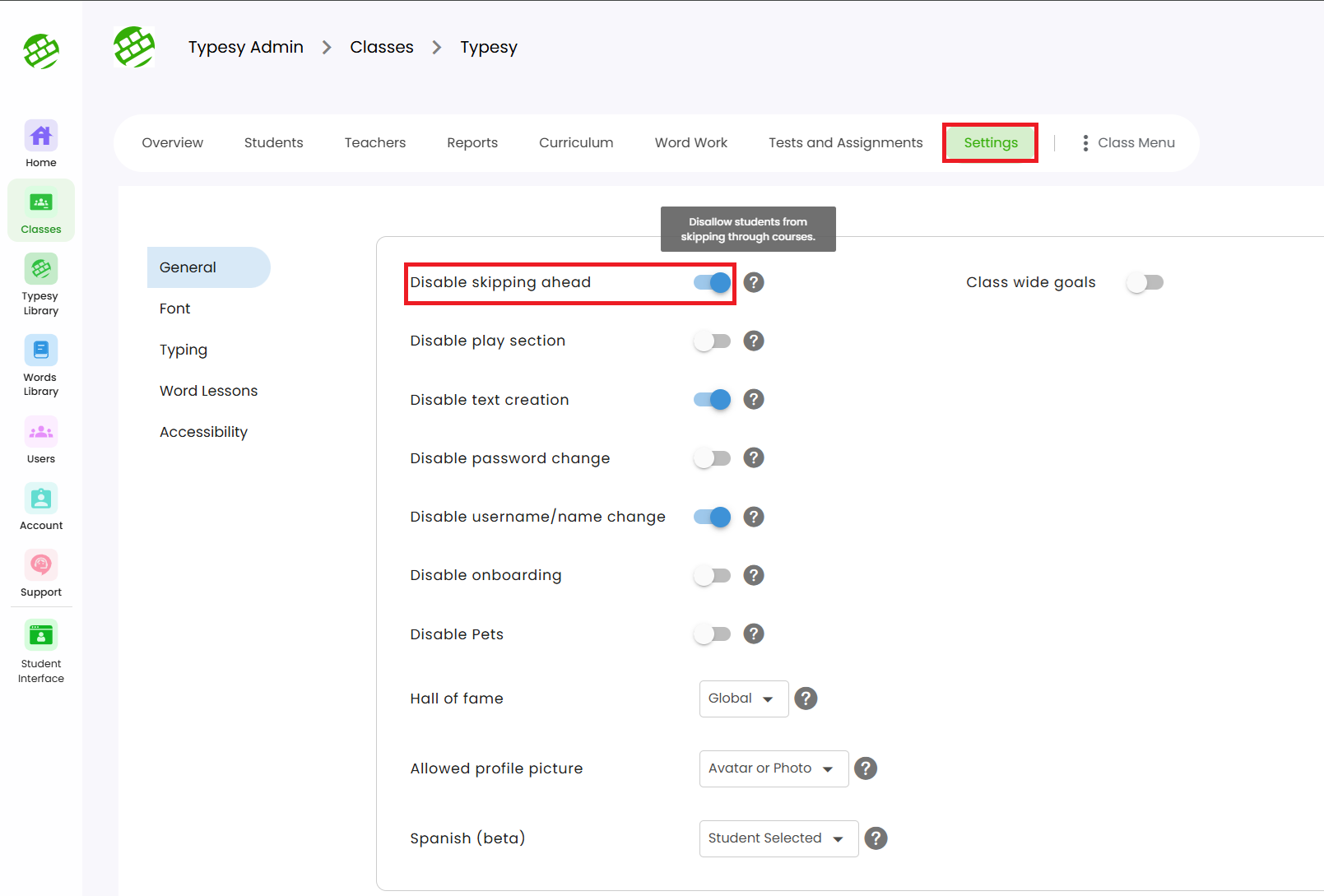Expand Allowed profile picture dropdown
The width and height of the screenshot is (1324, 896).
773,768
